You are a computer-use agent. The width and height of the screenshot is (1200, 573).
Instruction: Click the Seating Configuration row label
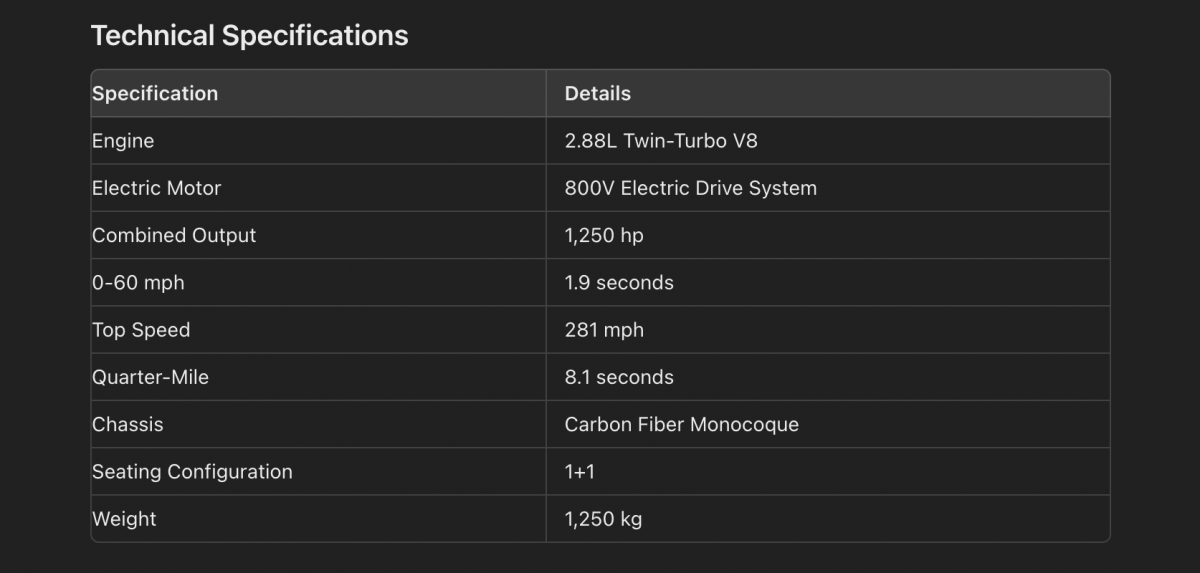[192, 472]
